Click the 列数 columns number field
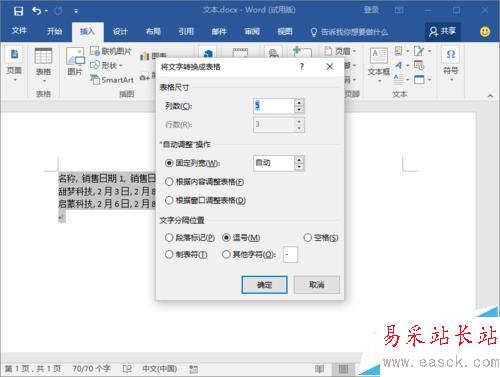500x377 pixels. point(274,106)
